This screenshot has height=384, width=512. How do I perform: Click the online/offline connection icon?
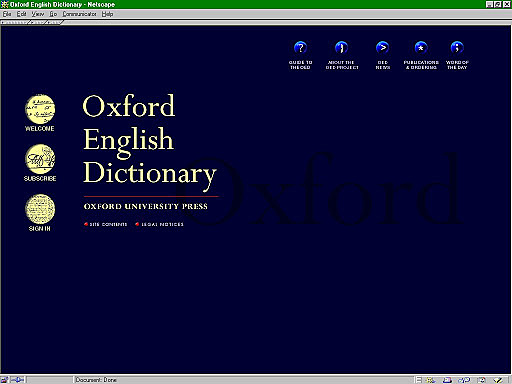[18, 380]
